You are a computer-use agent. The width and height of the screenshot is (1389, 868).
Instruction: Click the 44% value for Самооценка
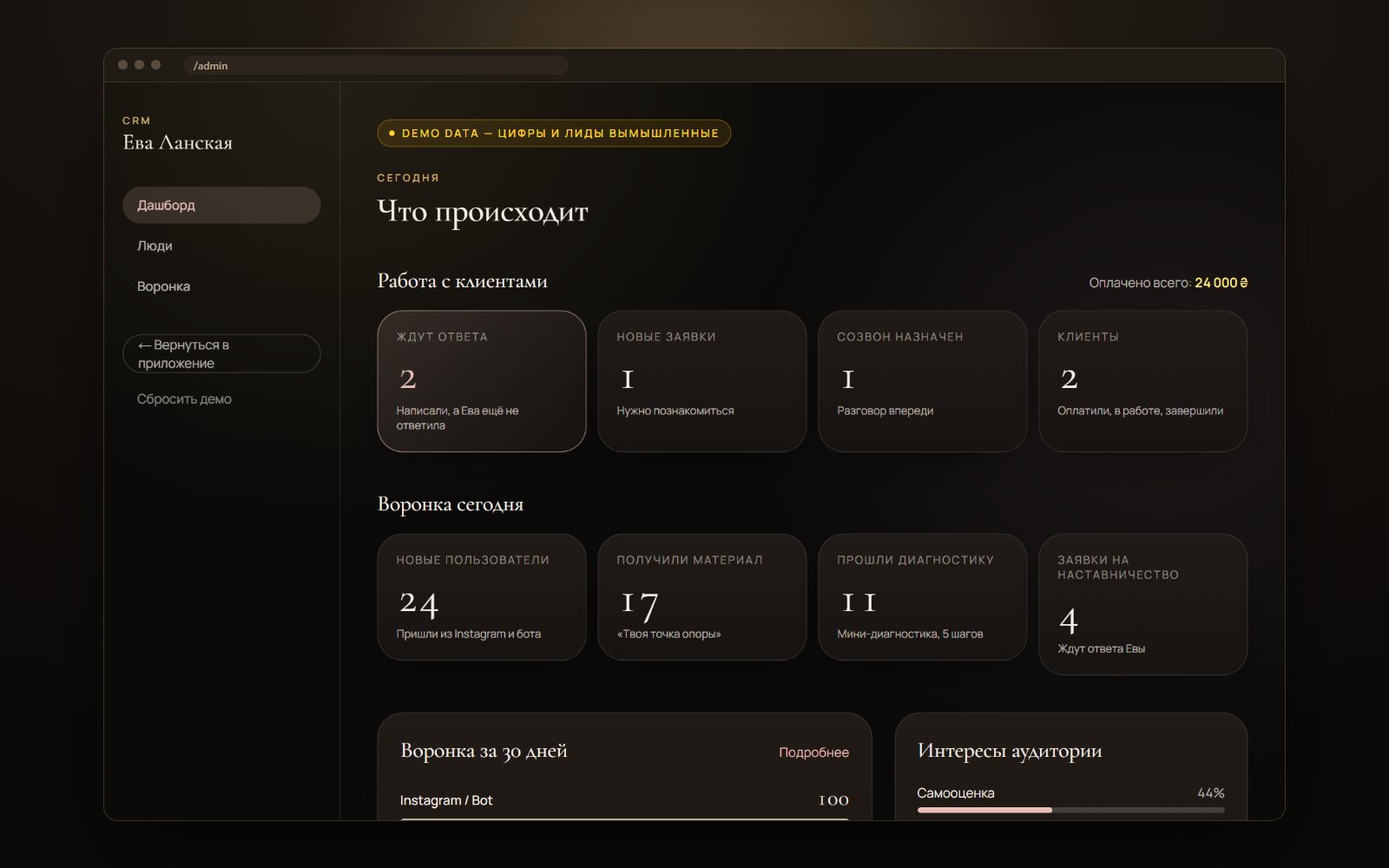1211,793
